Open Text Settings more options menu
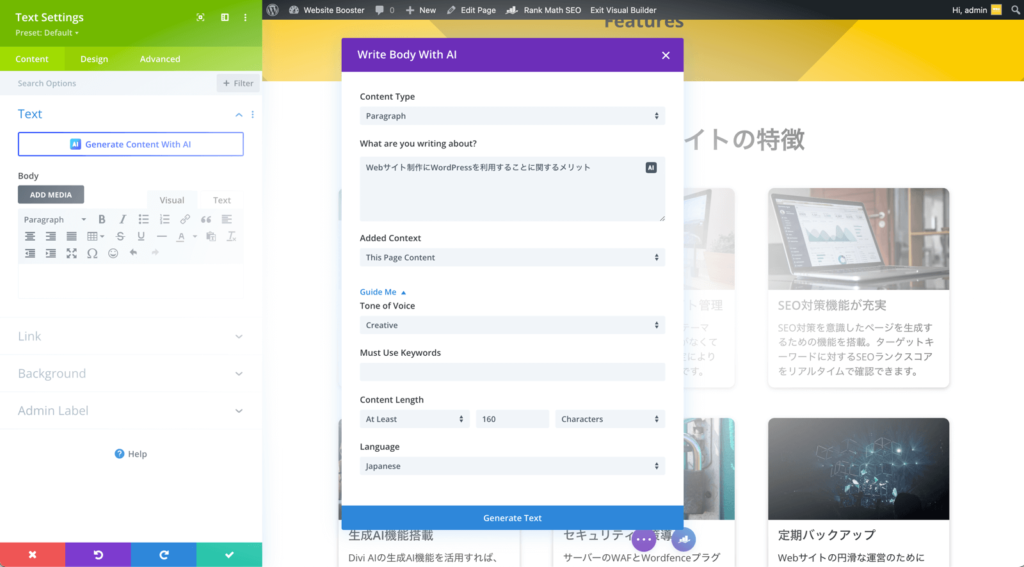 pyautogui.click(x=246, y=18)
